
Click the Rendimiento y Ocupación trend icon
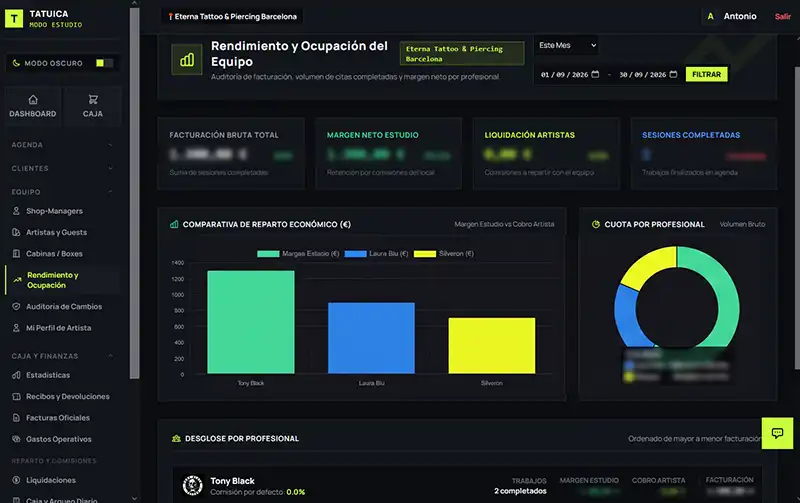tap(17, 280)
